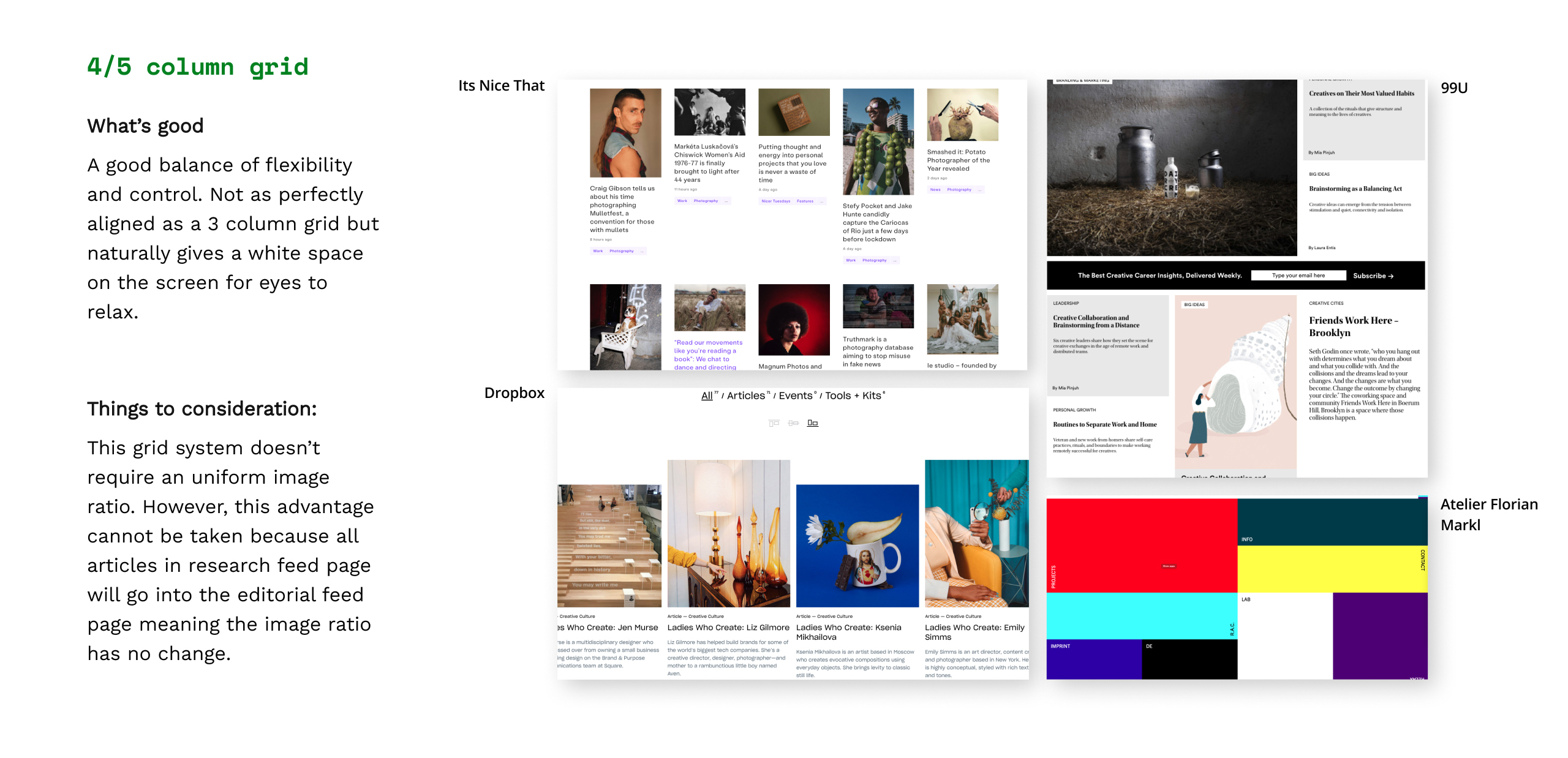
Task: Open 'Smashed it: Potato Photographer of the Year' headline
Action: click(x=959, y=160)
